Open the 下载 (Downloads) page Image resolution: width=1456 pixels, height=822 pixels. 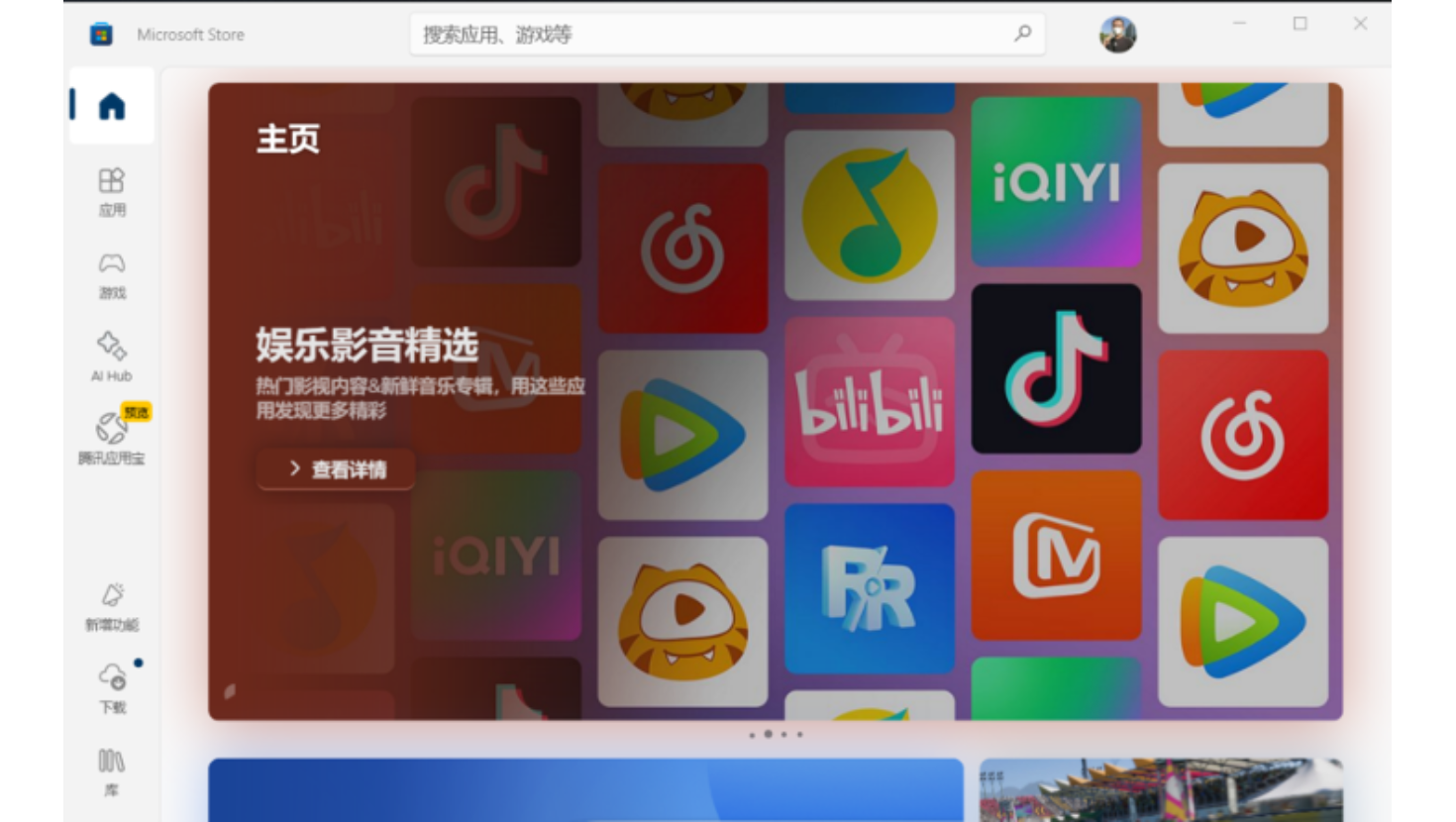click(x=112, y=688)
